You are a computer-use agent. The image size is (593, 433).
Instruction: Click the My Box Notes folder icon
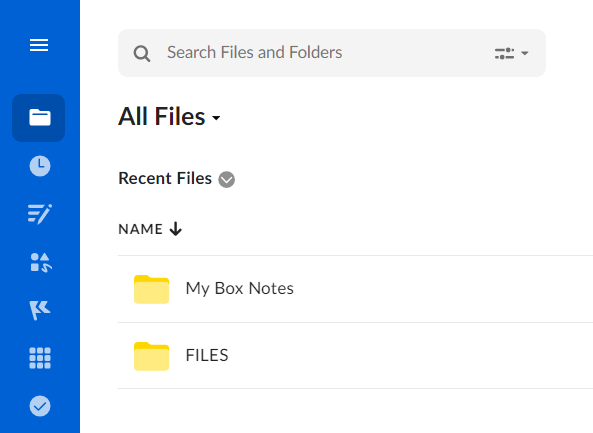(151, 289)
